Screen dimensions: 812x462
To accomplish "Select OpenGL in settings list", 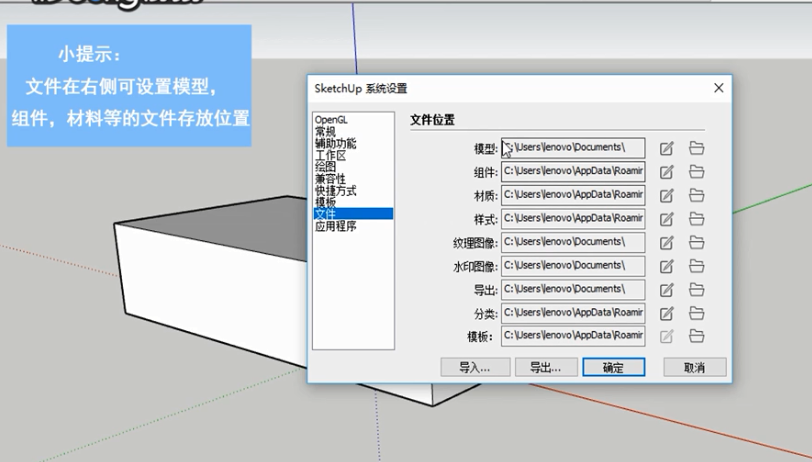I will [x=331, y=120].
